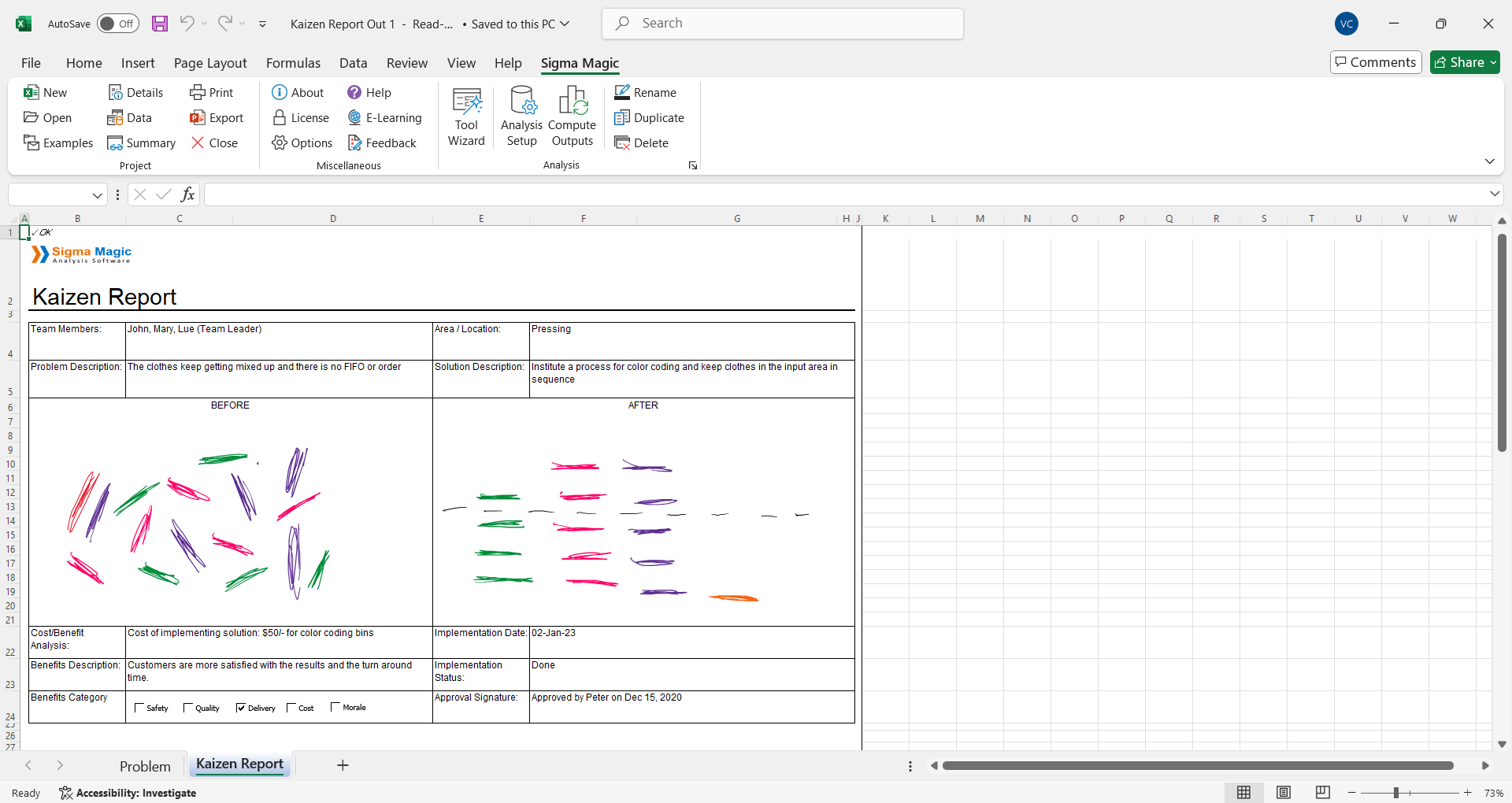Open the Tool Wizard
The width and height of the screenshot is (1512, 803).
[x=466, y=117]
